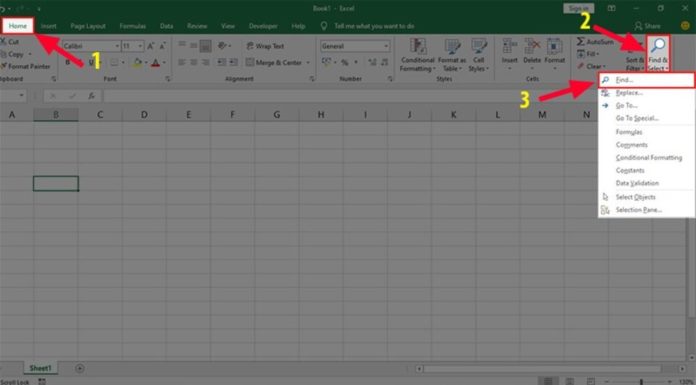Click the Sign in button
Viewport: 696px width, 385px height.
(578, 8)
